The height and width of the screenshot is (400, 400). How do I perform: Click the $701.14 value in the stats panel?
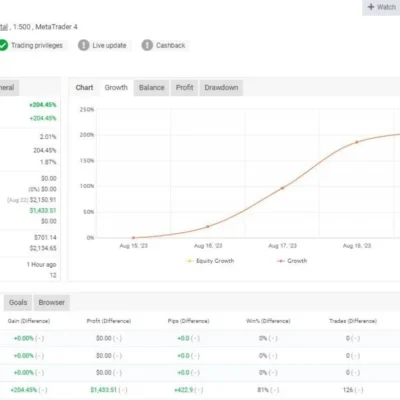45,237
